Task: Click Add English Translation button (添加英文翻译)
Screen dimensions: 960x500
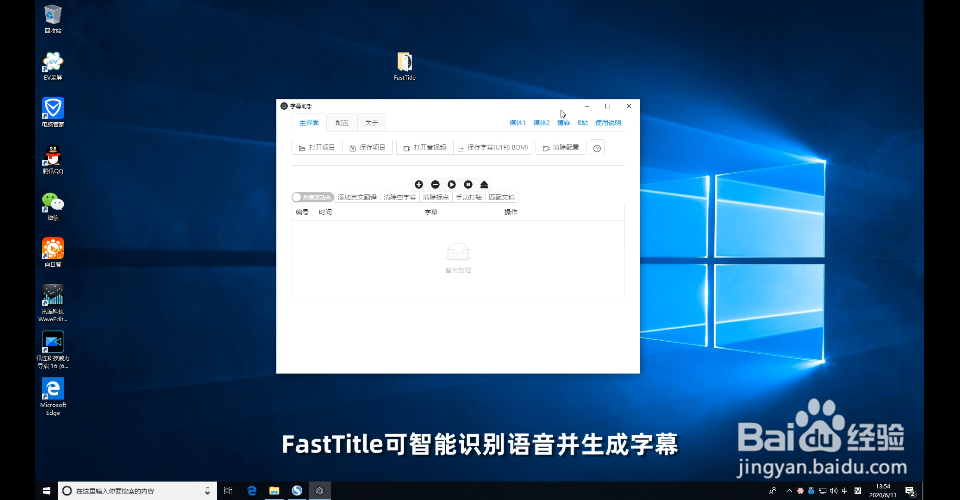Action: [x=358, y=197]
